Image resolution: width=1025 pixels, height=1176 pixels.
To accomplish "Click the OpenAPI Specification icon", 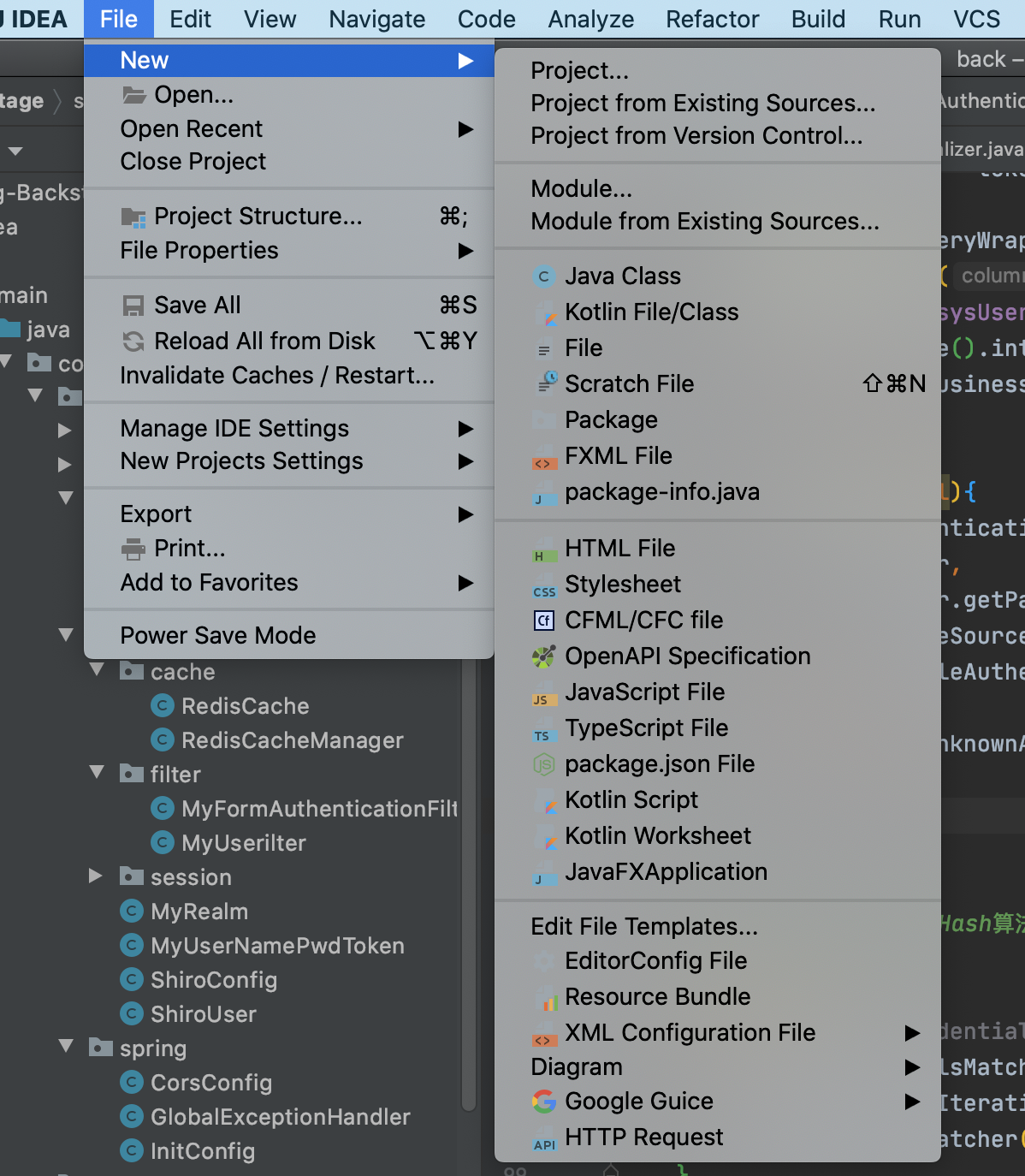I will click(x=543, y=656).
